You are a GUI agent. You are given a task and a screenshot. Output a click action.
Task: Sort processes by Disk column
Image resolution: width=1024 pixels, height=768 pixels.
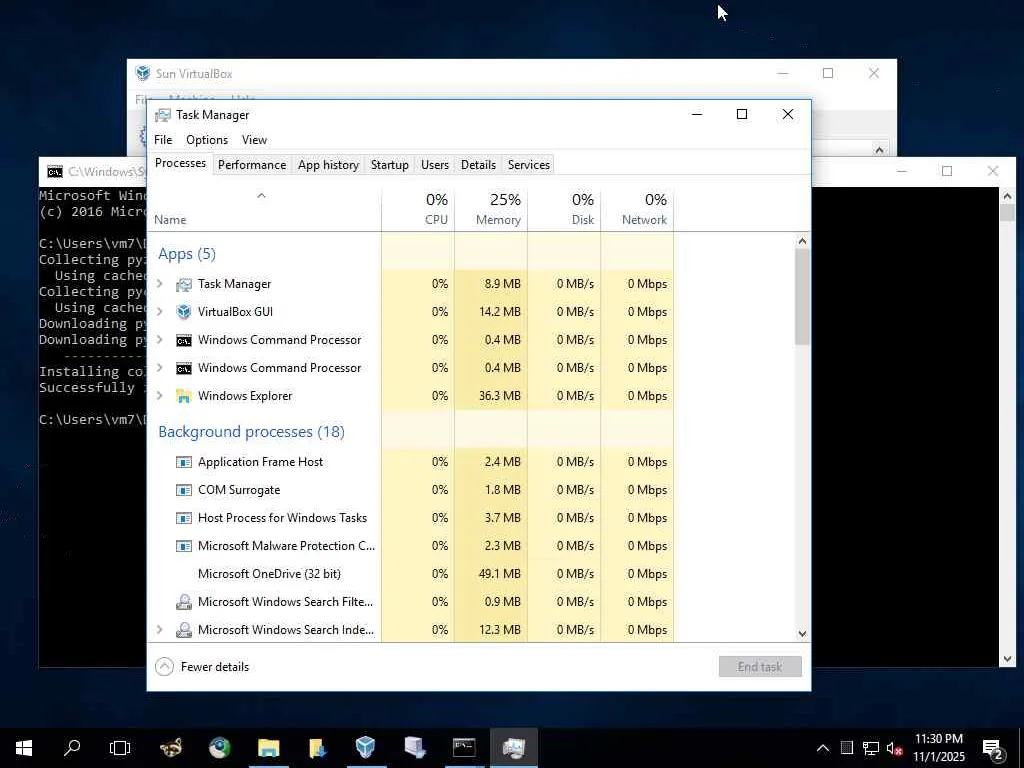tap(564, 210)
